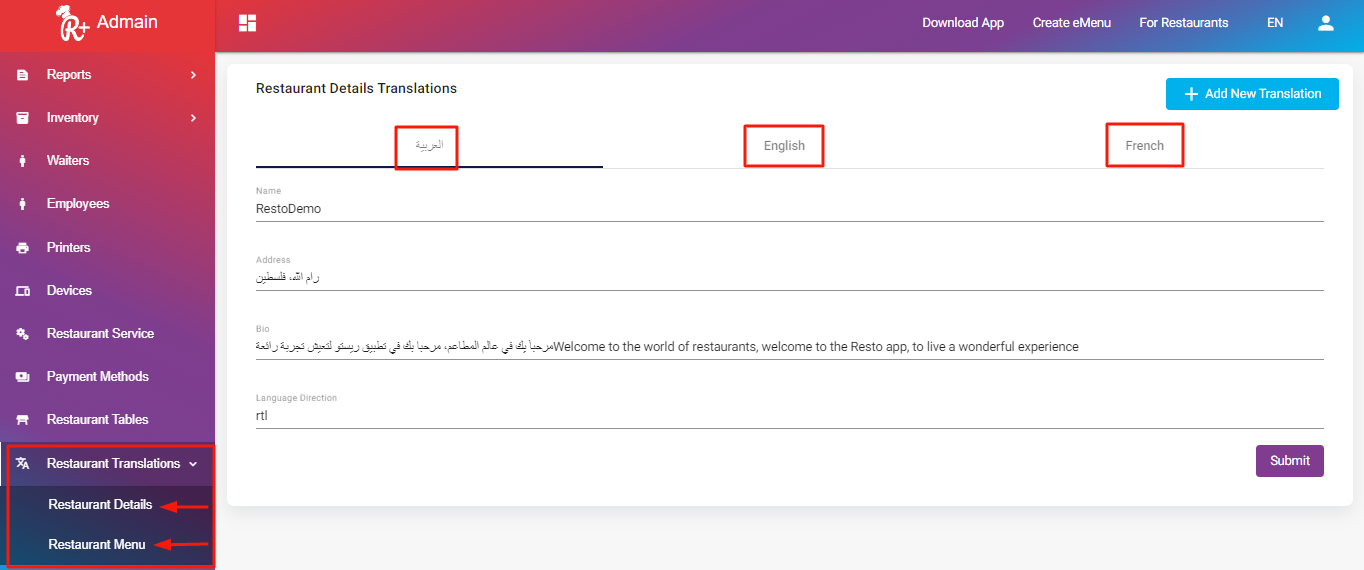
Task: Switch to the French translation tab
Action: 1144,146
